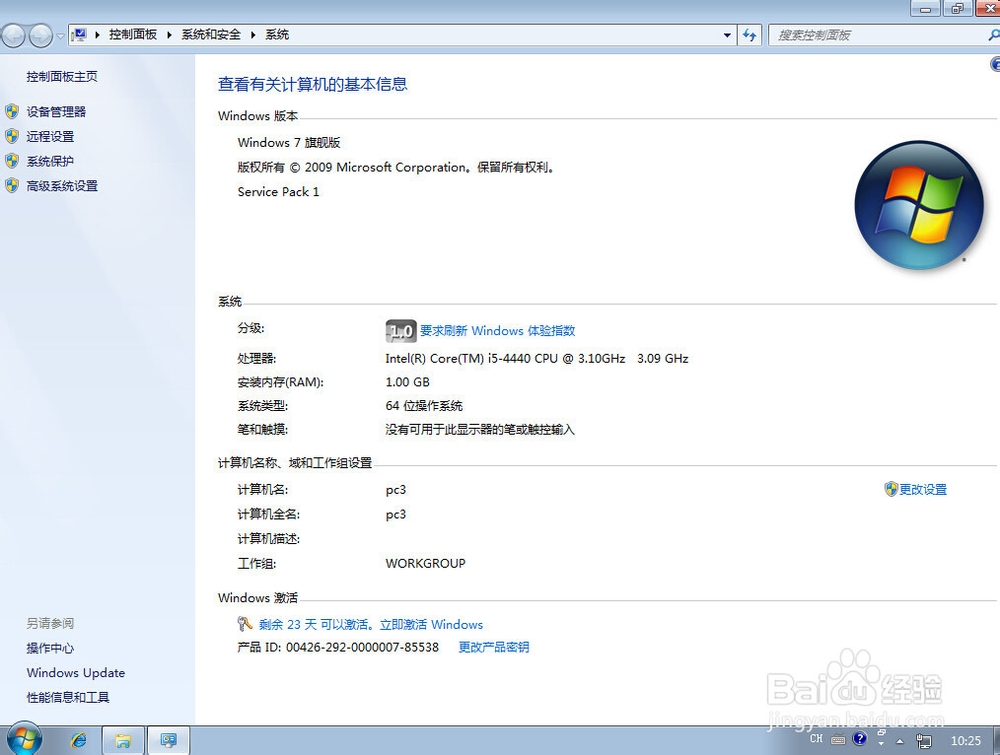1000x755 pixels.
Task: Expand arrow after 系统和安全 breadcrumb
Action: tap(253, 35)
